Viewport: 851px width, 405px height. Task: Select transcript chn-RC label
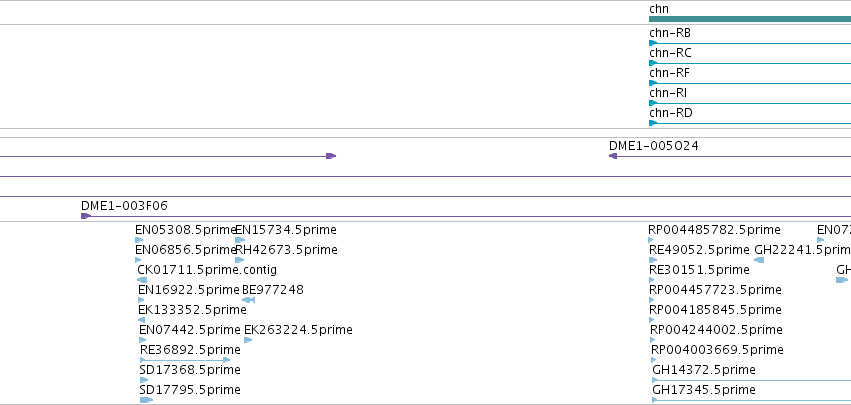[670, 53]
